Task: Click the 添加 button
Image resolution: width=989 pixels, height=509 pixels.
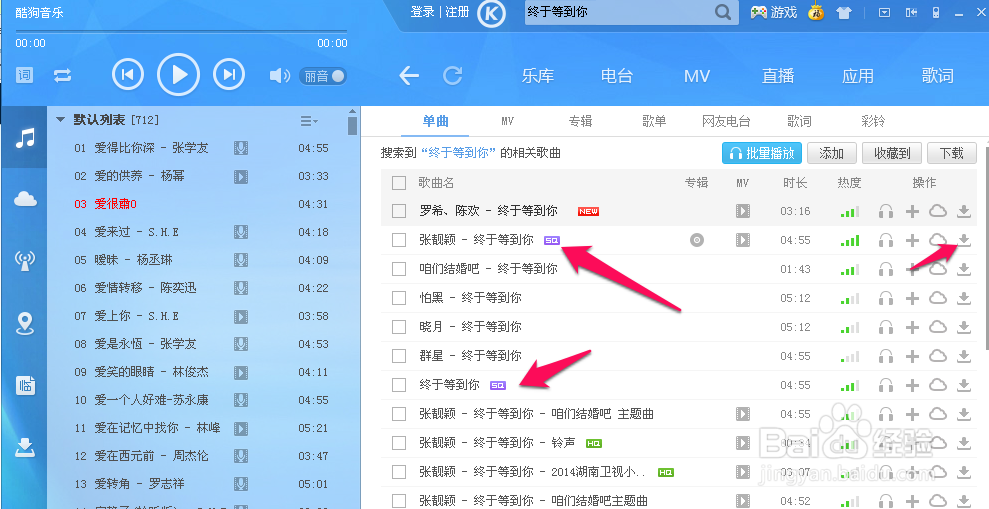Action: click(x=831, y=153)
